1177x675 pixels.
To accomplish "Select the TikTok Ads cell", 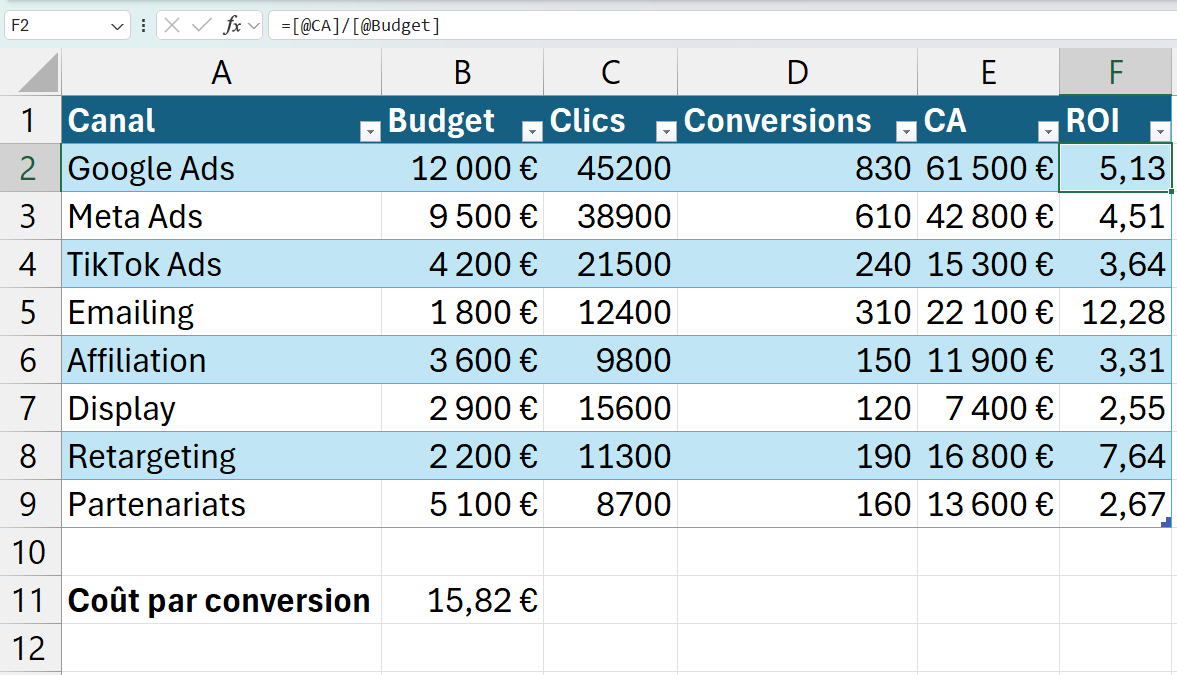I will click(221, 264).
